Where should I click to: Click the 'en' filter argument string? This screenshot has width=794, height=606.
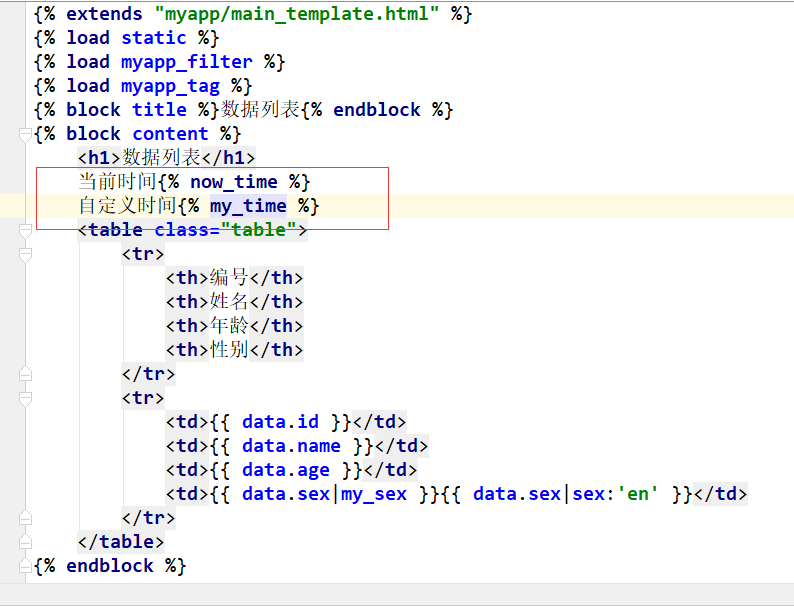(637, 494)
